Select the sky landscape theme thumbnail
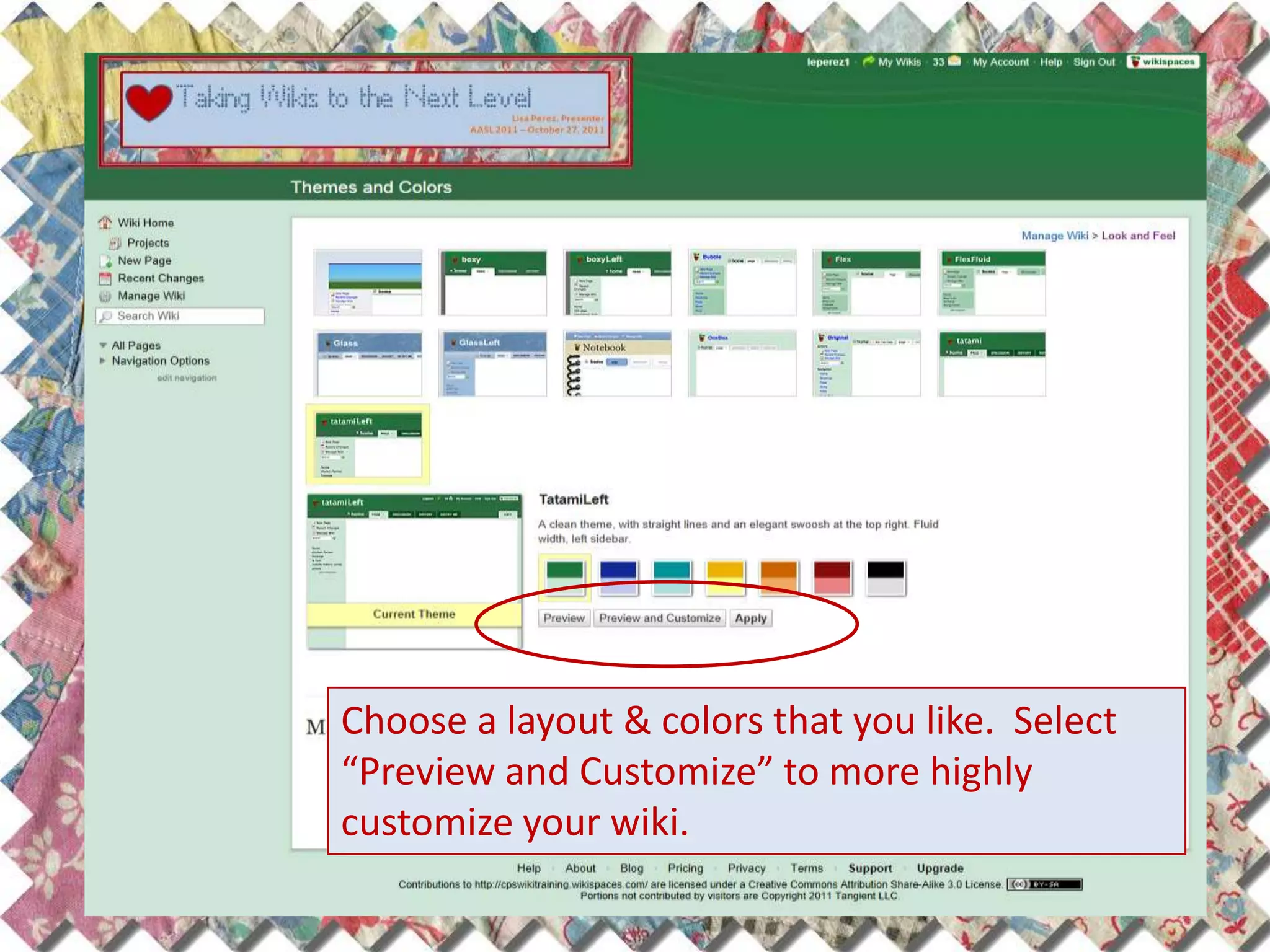The image size is (1270, 952). coord(368,283)
